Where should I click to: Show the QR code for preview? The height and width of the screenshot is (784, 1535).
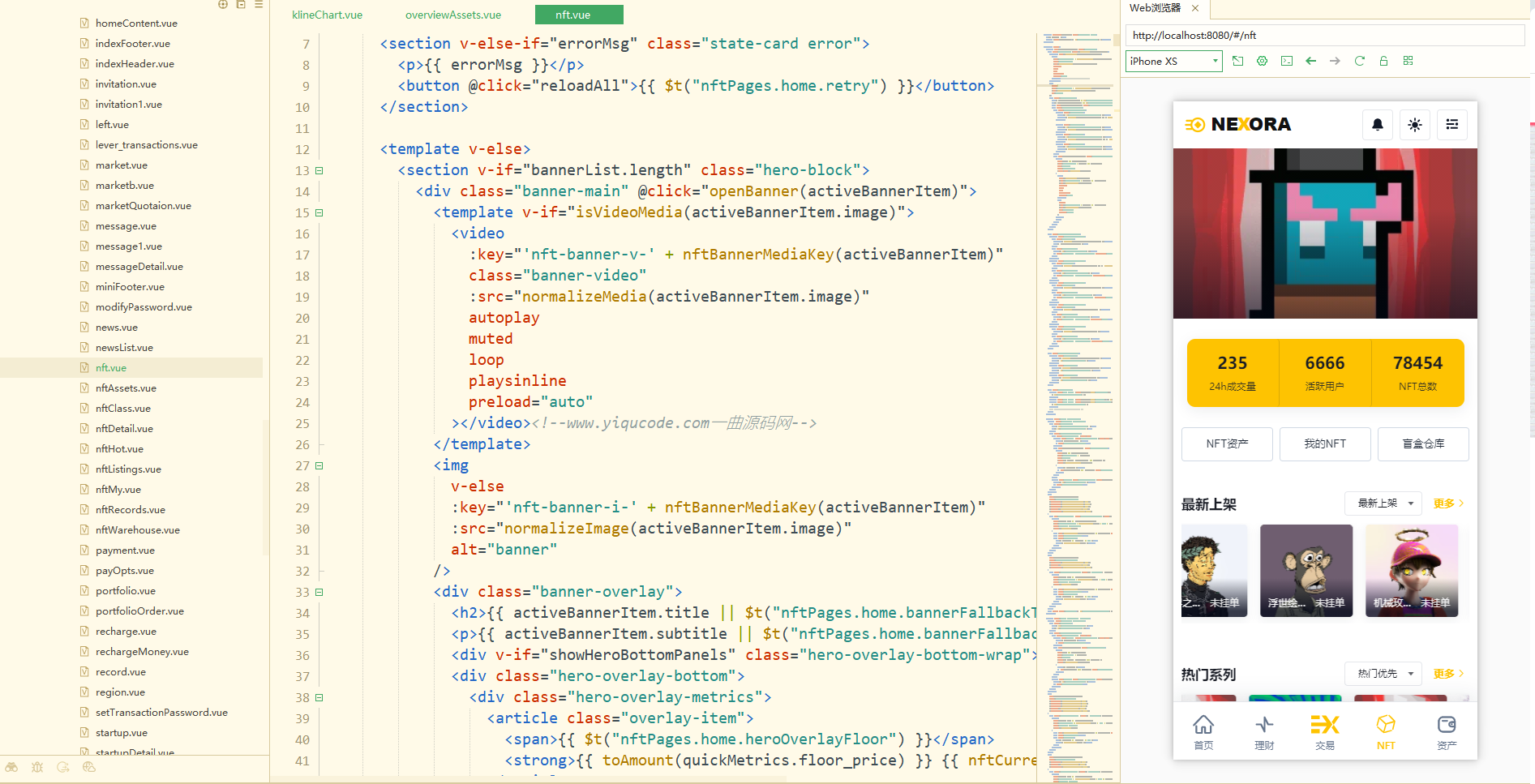pos(1409,61)
